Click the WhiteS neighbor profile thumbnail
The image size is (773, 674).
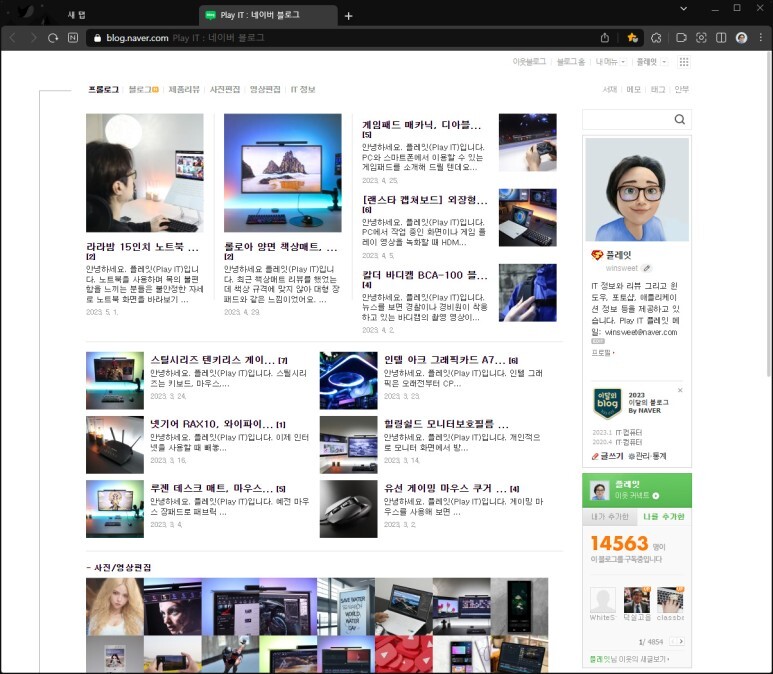pos(602,600)
